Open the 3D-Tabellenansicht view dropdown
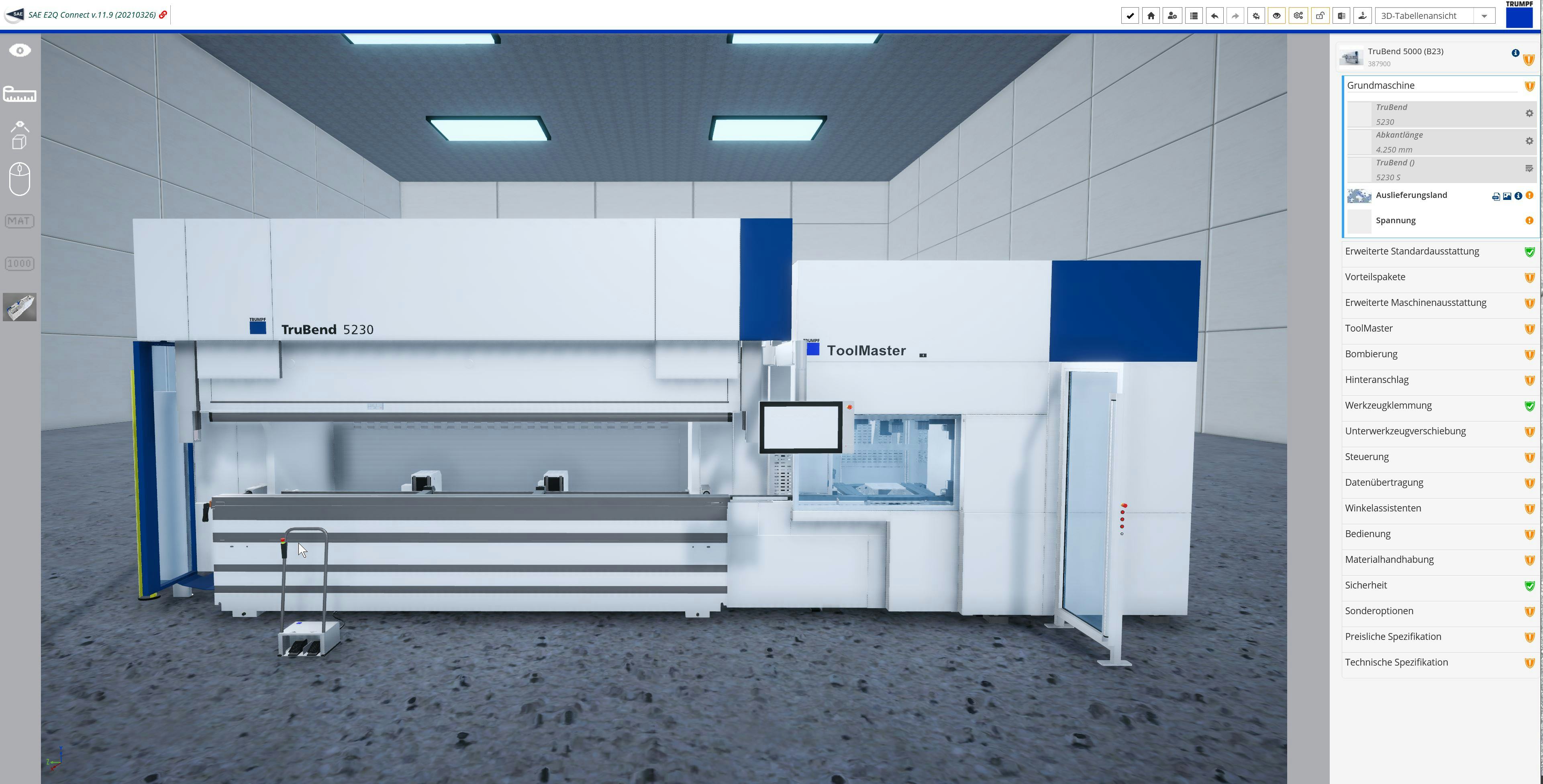The width and height of the screenshot is (1543, 784). [1434, 16]
